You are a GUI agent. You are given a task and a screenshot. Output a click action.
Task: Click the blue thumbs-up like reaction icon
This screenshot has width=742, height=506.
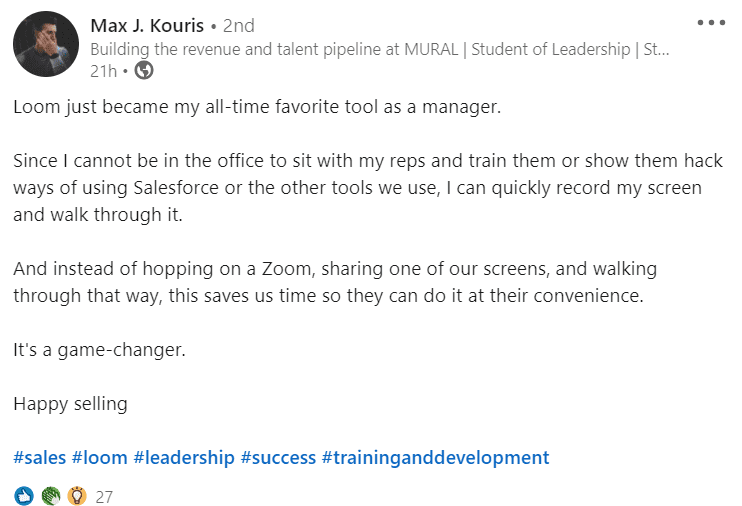24,496
